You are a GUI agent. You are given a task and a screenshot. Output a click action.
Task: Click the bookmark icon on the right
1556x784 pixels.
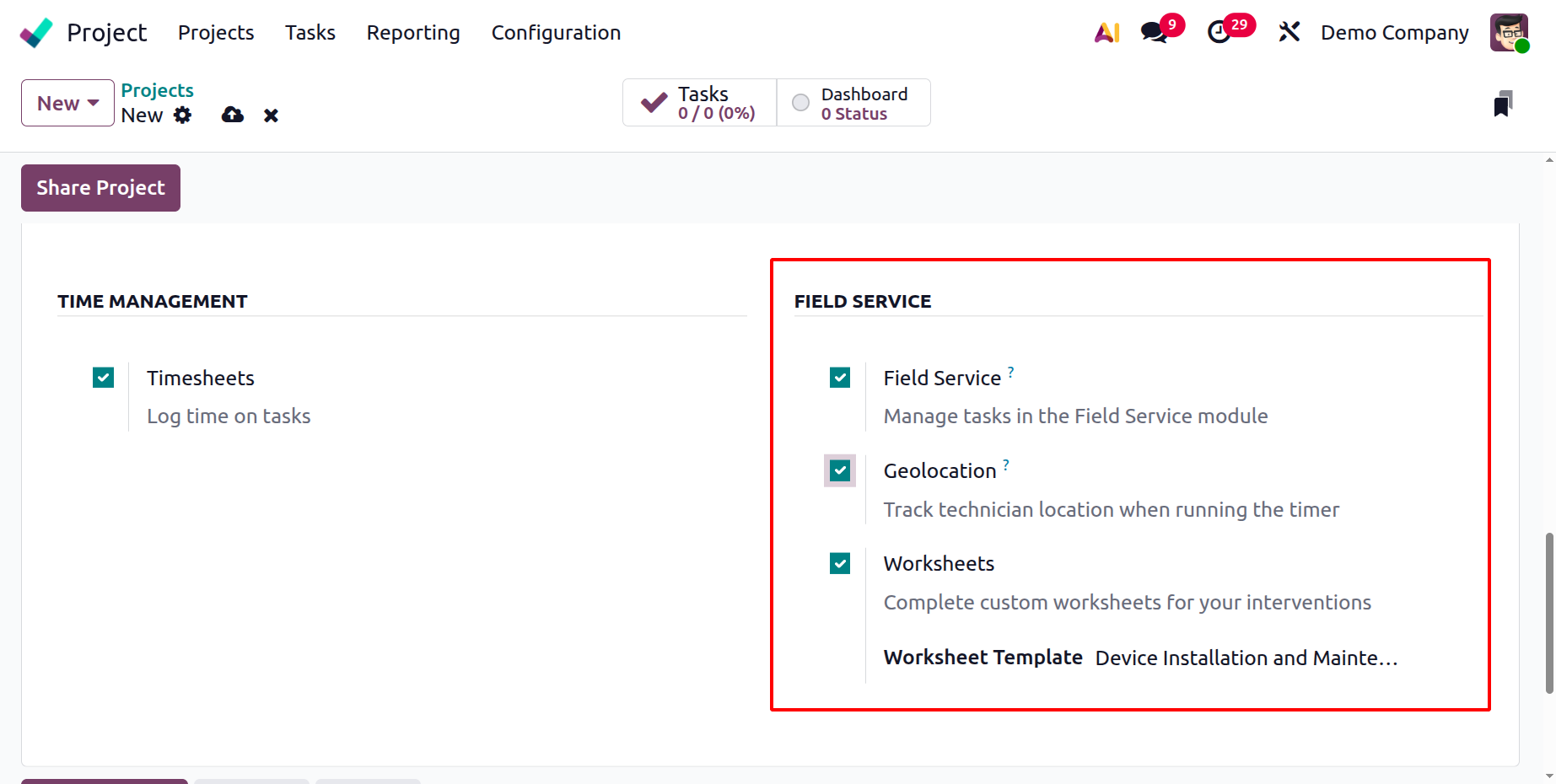pos(1502,104)
